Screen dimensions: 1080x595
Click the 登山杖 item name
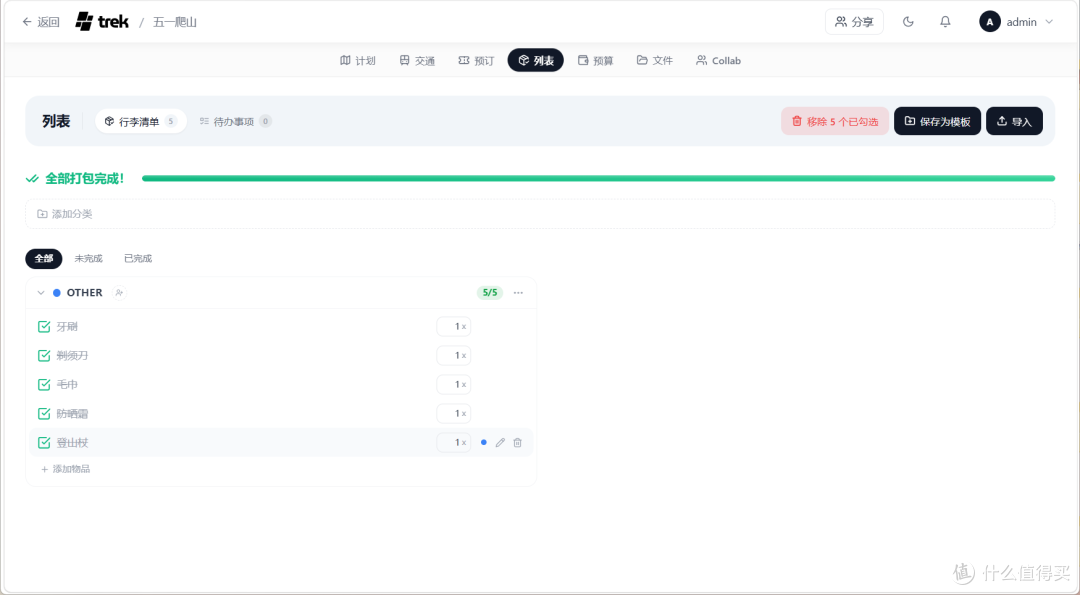click(x=72, y=442)
